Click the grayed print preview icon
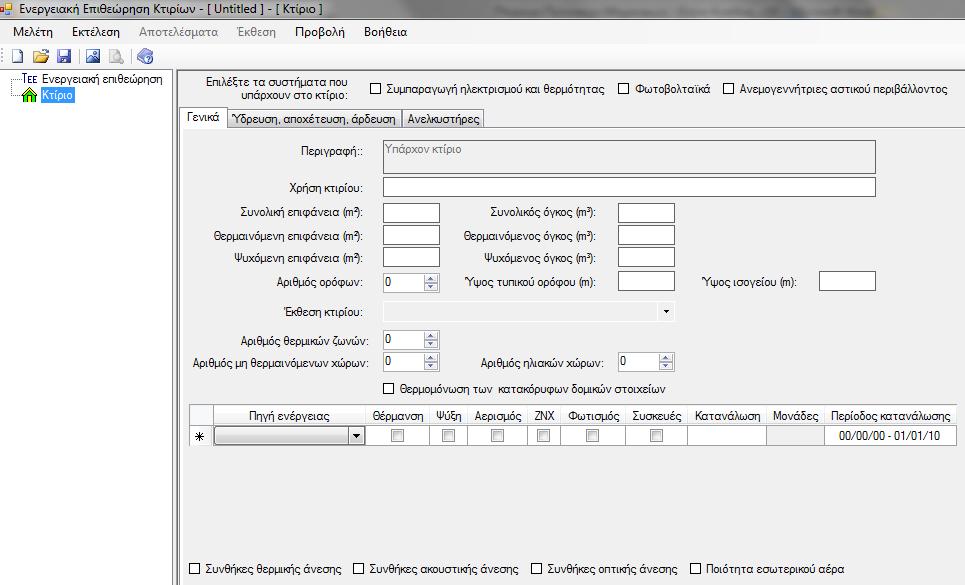The width and height of the screenshot is (965, 585). [x=116, y=57]
